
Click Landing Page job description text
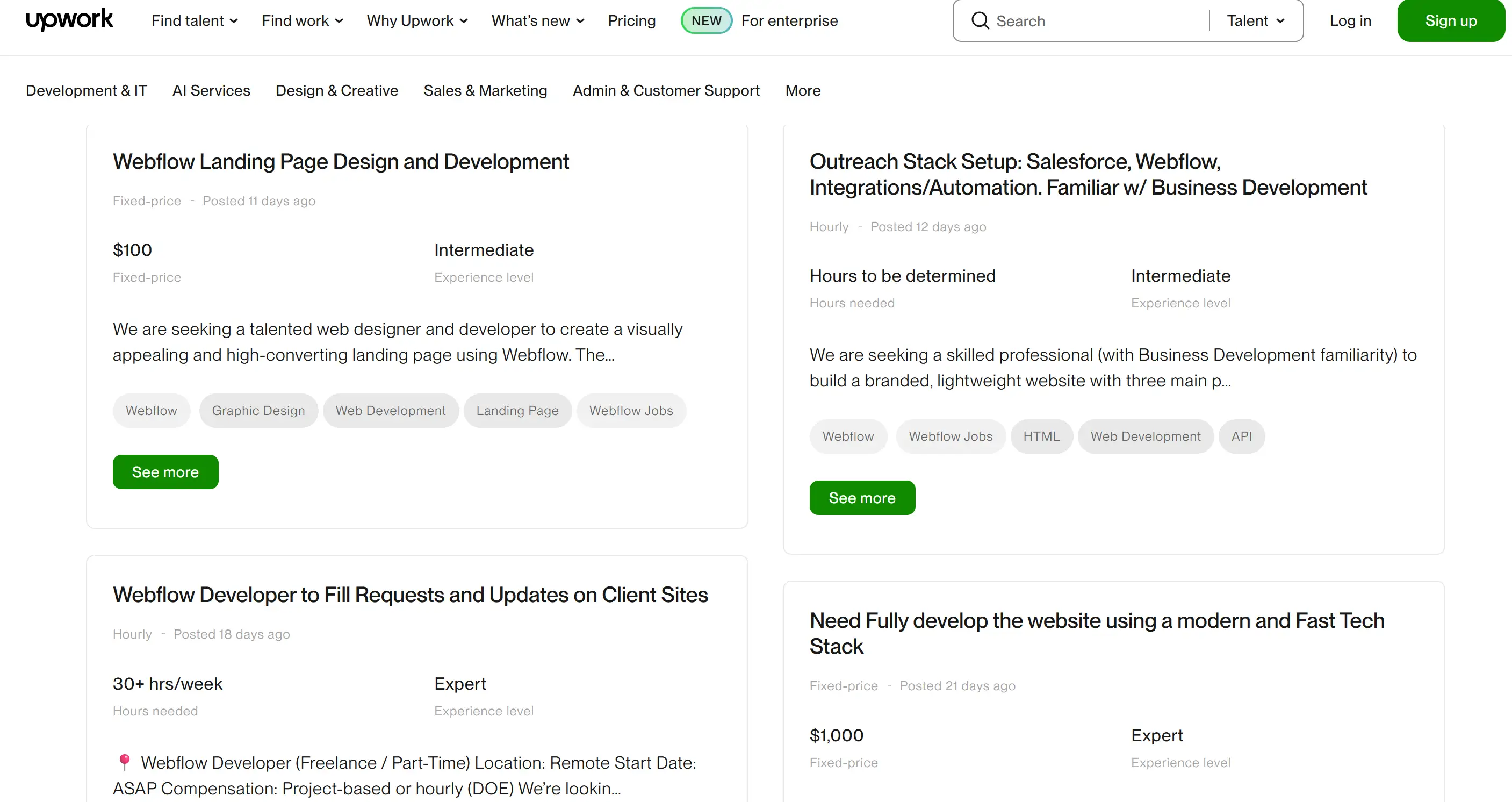398,342
